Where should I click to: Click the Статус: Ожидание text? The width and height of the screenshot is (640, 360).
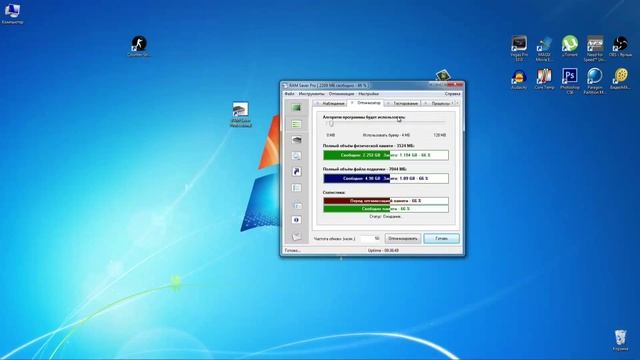click(x=385, y=216)
